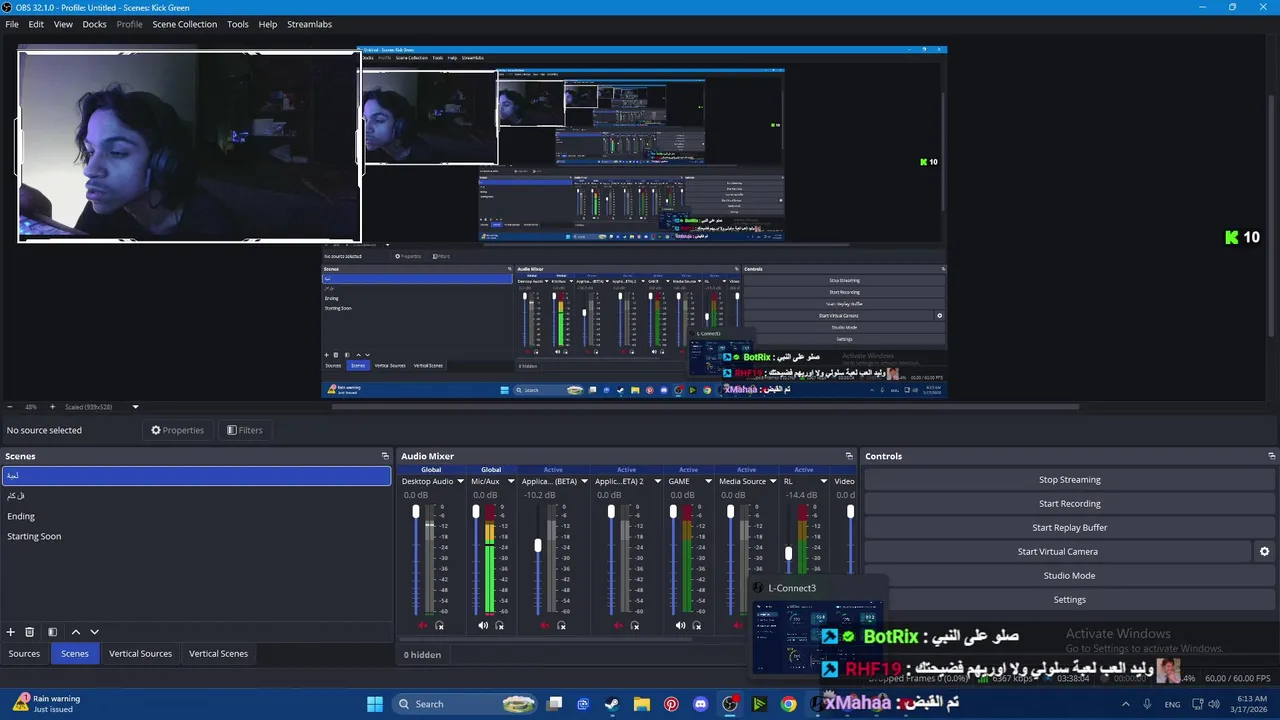The width and height of the screenshot is (1280, 720).
Task: Click Stop Streaming button
Action: pos(1069,479)
